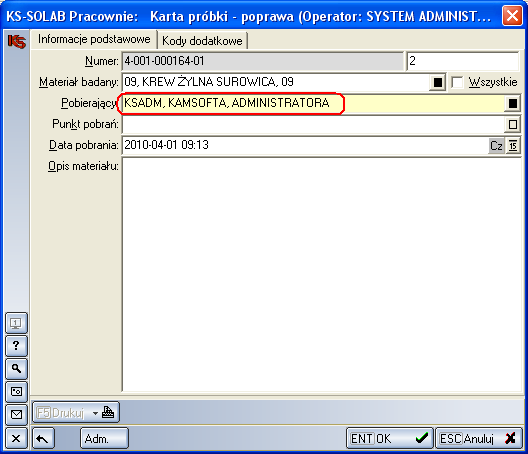The image size is (528, 454).
Task: Click the monitor icon in left sidebar
Action: coord(16,323)
